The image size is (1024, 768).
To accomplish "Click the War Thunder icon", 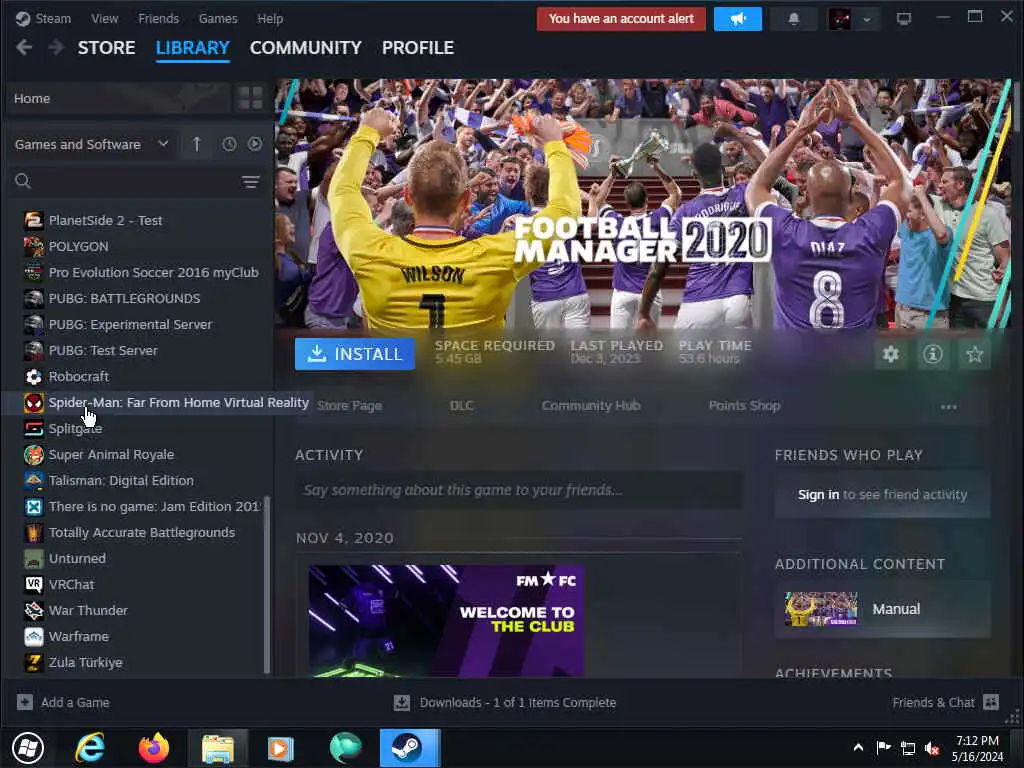I will [x=33, y=611].
